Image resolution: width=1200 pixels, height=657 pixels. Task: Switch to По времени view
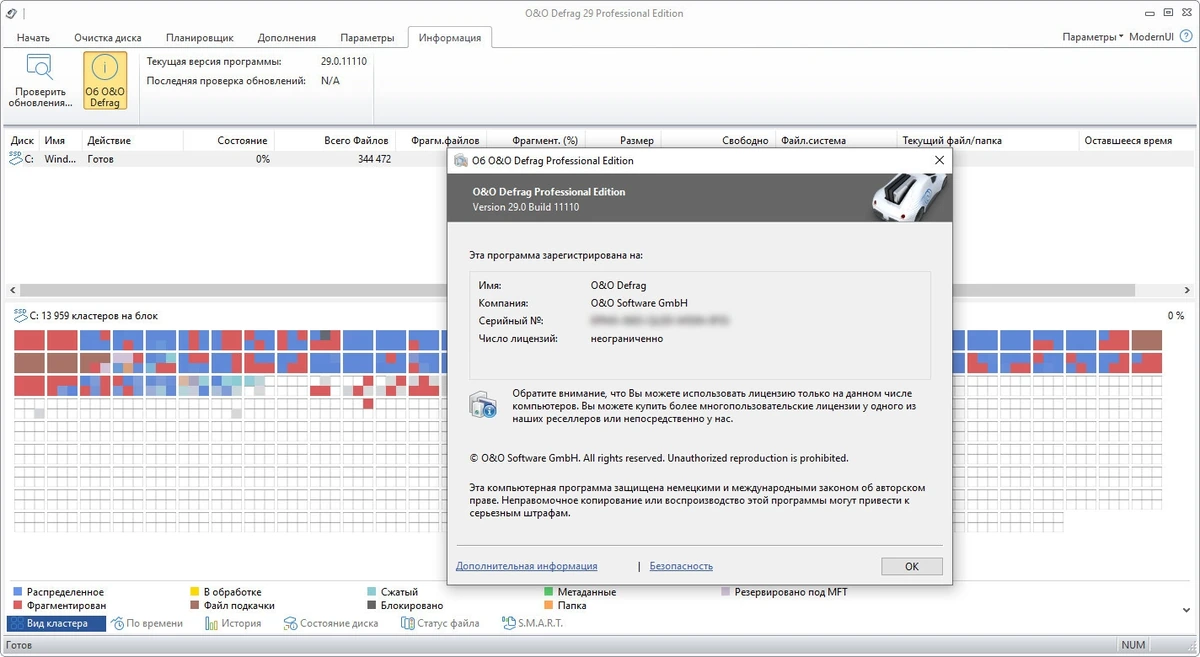(147, 623)
